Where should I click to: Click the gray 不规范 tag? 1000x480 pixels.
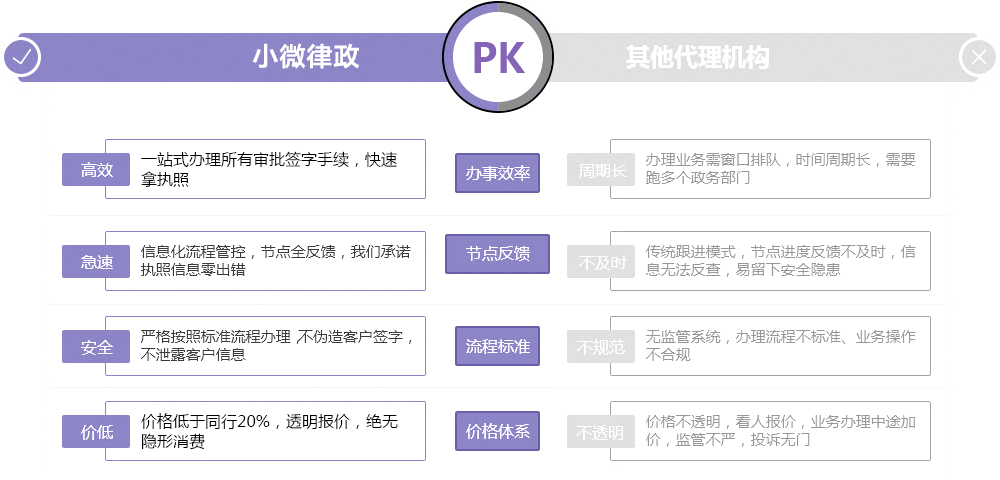[x=601, y=347]
